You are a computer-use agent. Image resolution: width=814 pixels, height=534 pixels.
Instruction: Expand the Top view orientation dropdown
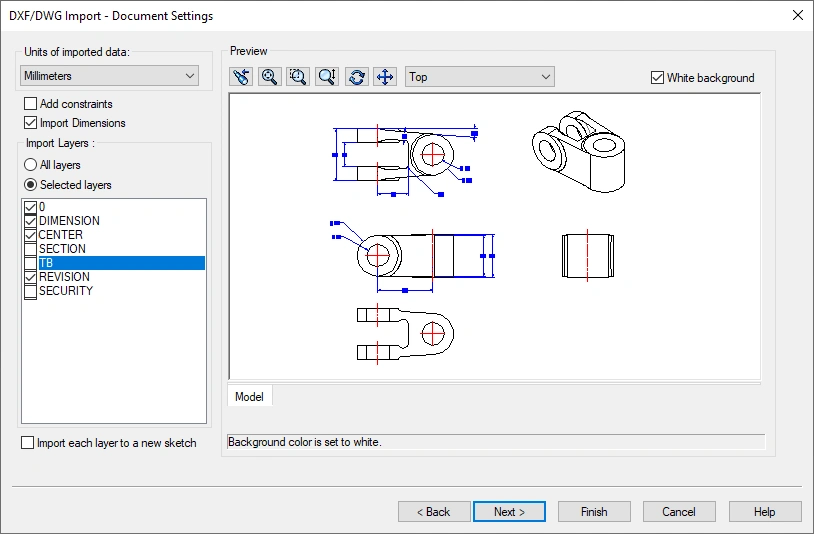tap(480, 77)
